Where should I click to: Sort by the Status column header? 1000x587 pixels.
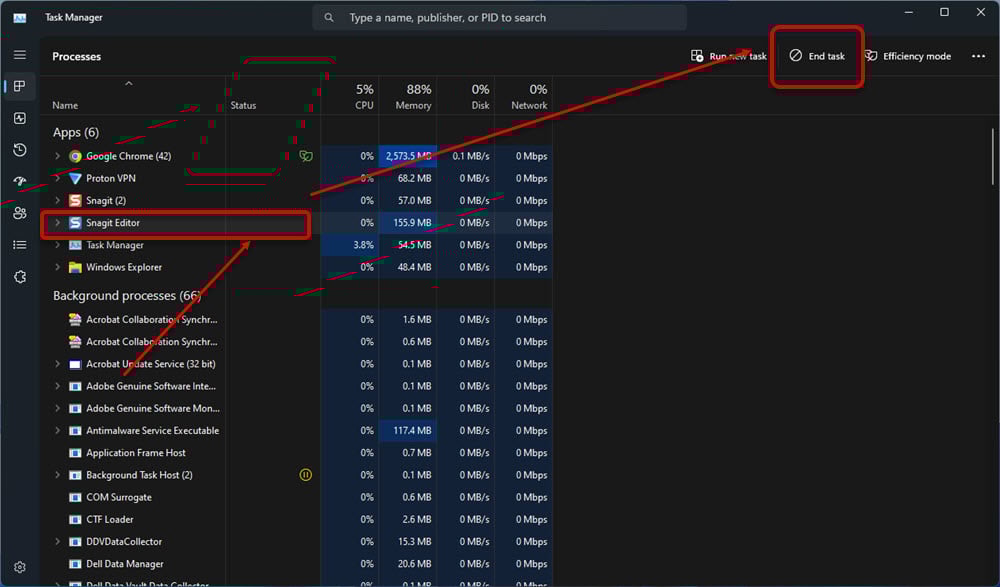(243, 105)
